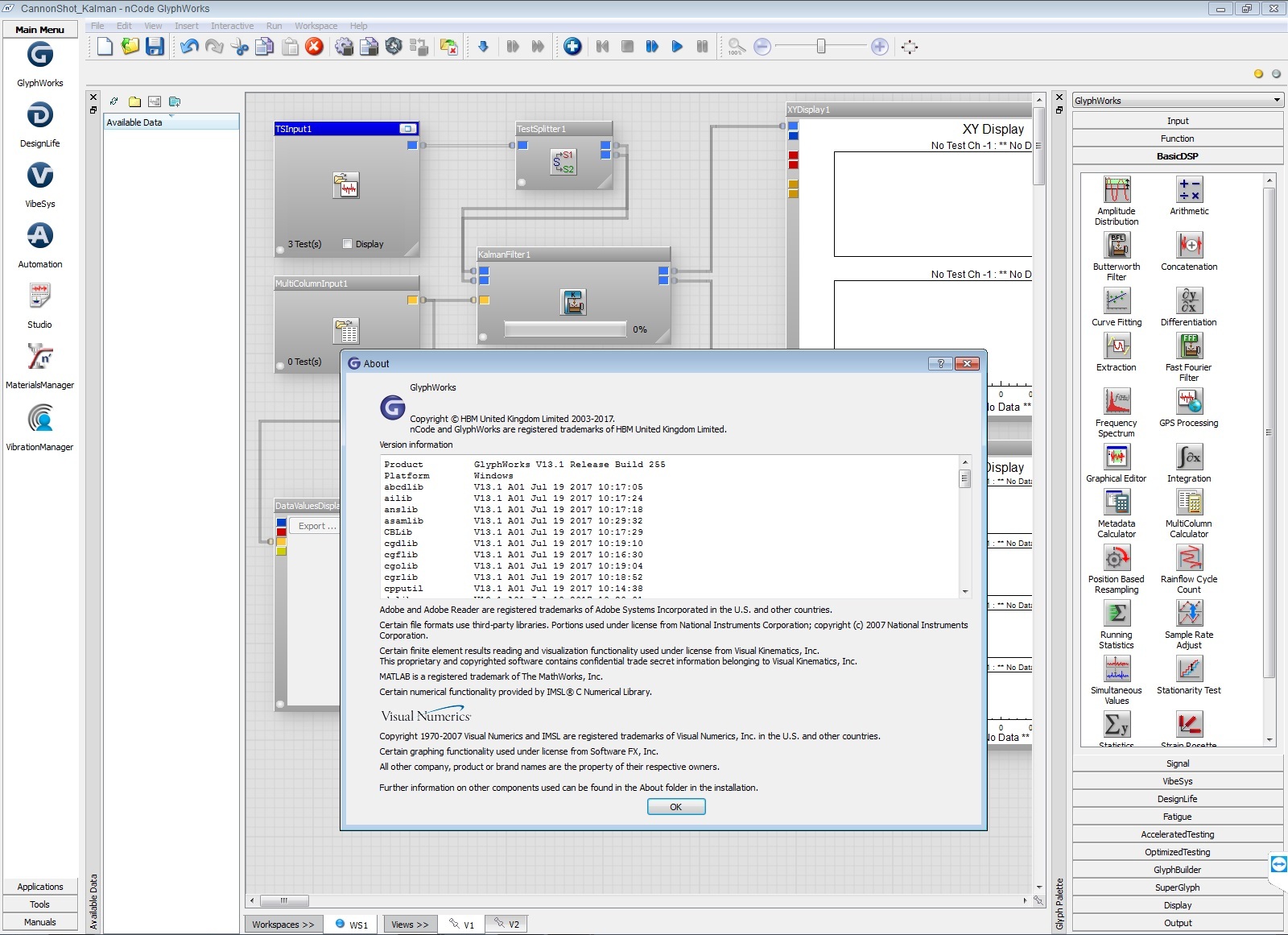Expand the Fatigue palette section
The height and width of the screenshot is (935, 1288).
tap(1177, 817)
